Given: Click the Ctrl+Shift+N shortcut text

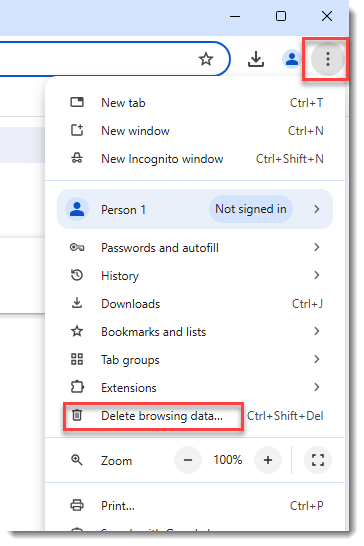Looking at the screenshot, I should coord(290,159).
